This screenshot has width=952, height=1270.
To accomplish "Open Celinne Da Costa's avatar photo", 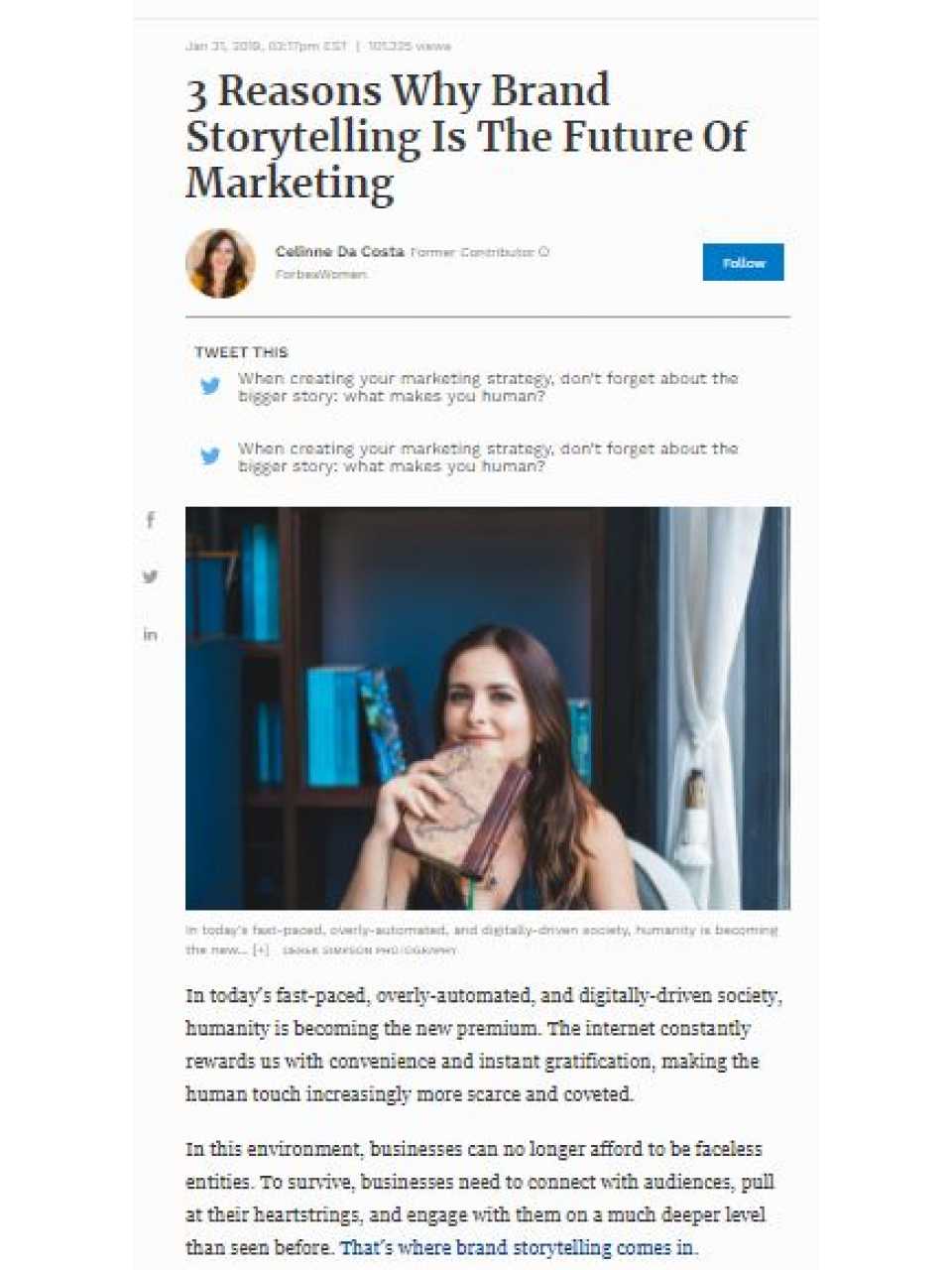I will click(220, 263).
